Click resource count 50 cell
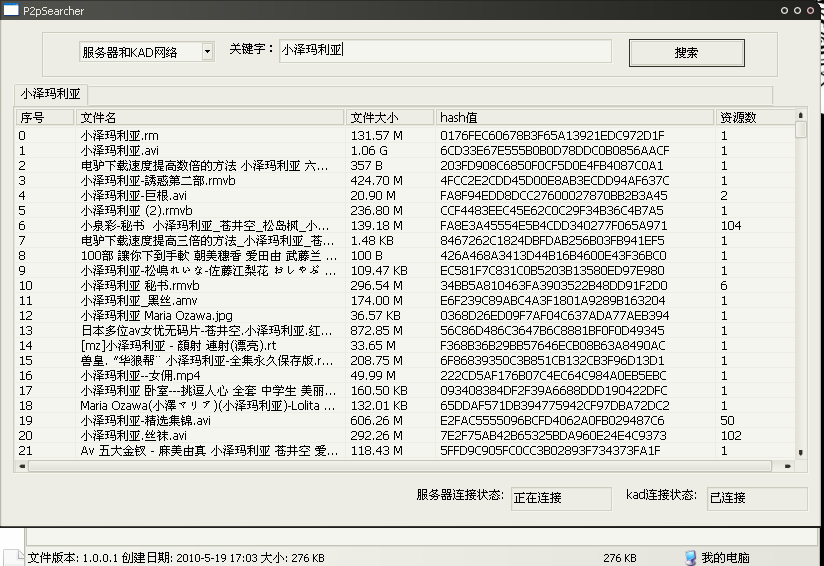Viewport: 824px width, 566px height. pyautogui.click(x=727, y=421)
